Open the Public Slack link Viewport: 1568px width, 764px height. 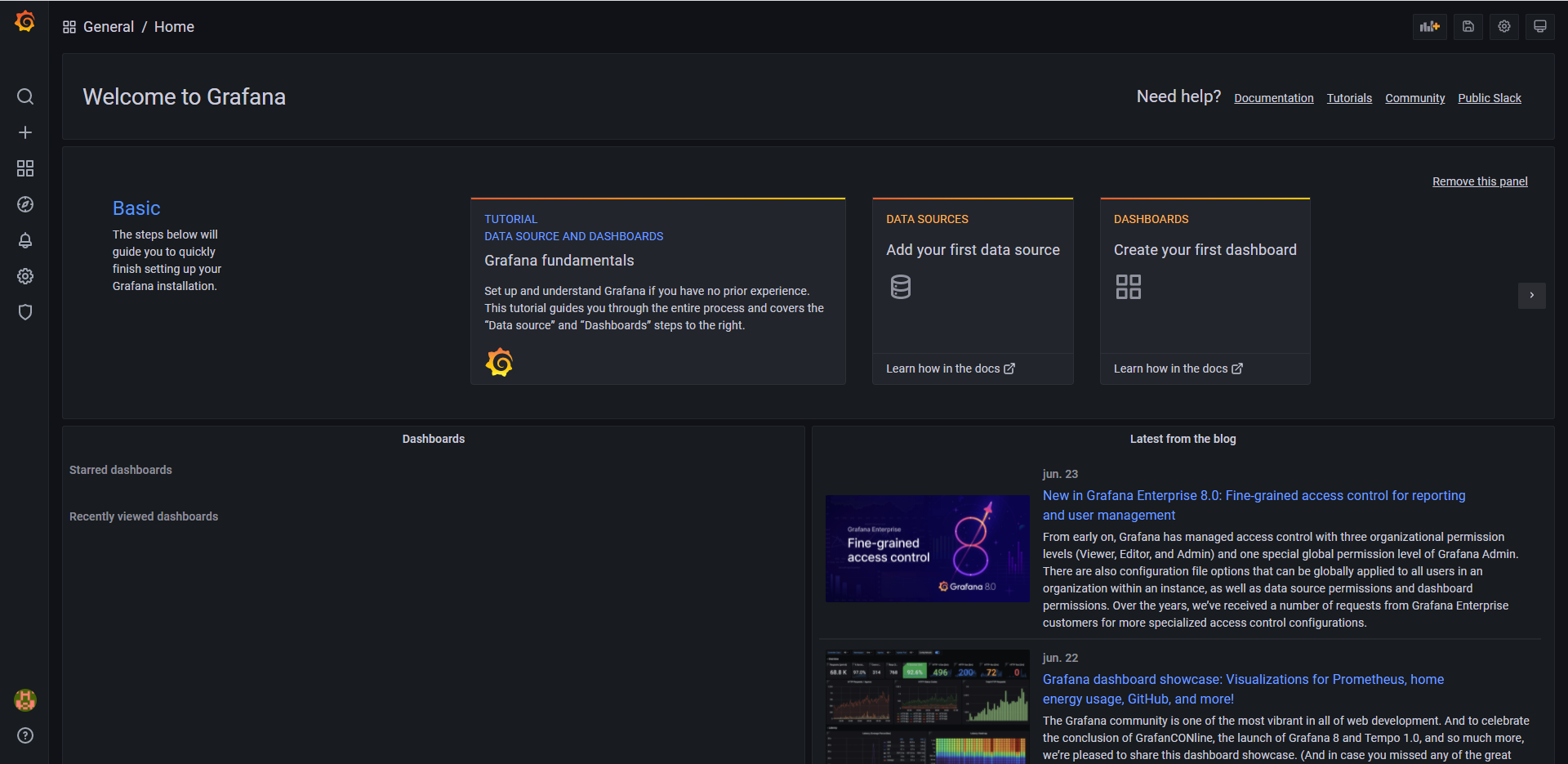point(1490,98)
